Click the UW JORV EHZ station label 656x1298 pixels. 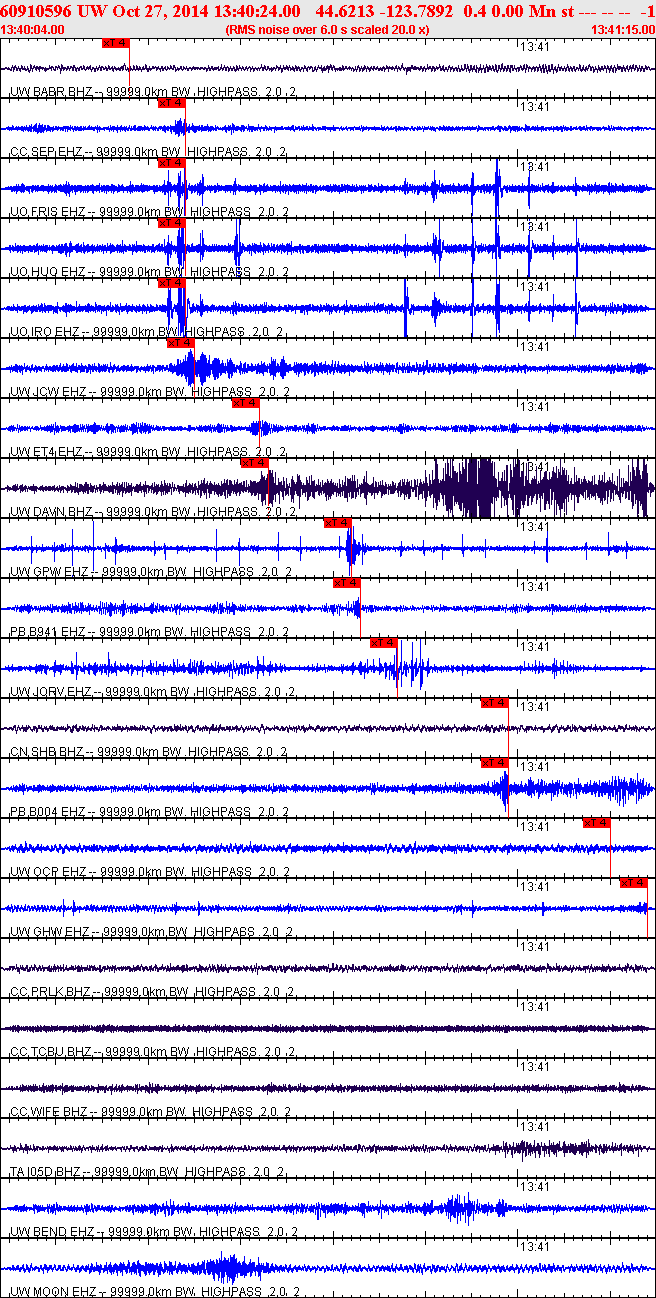click(150, 692)
